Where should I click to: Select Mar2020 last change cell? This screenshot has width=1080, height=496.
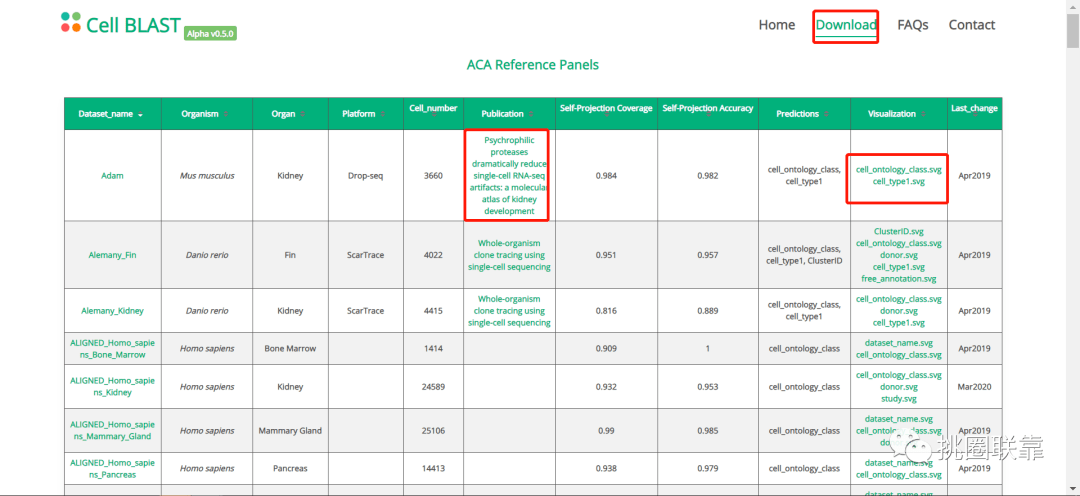pyautogui.click(x=974, y=386)
